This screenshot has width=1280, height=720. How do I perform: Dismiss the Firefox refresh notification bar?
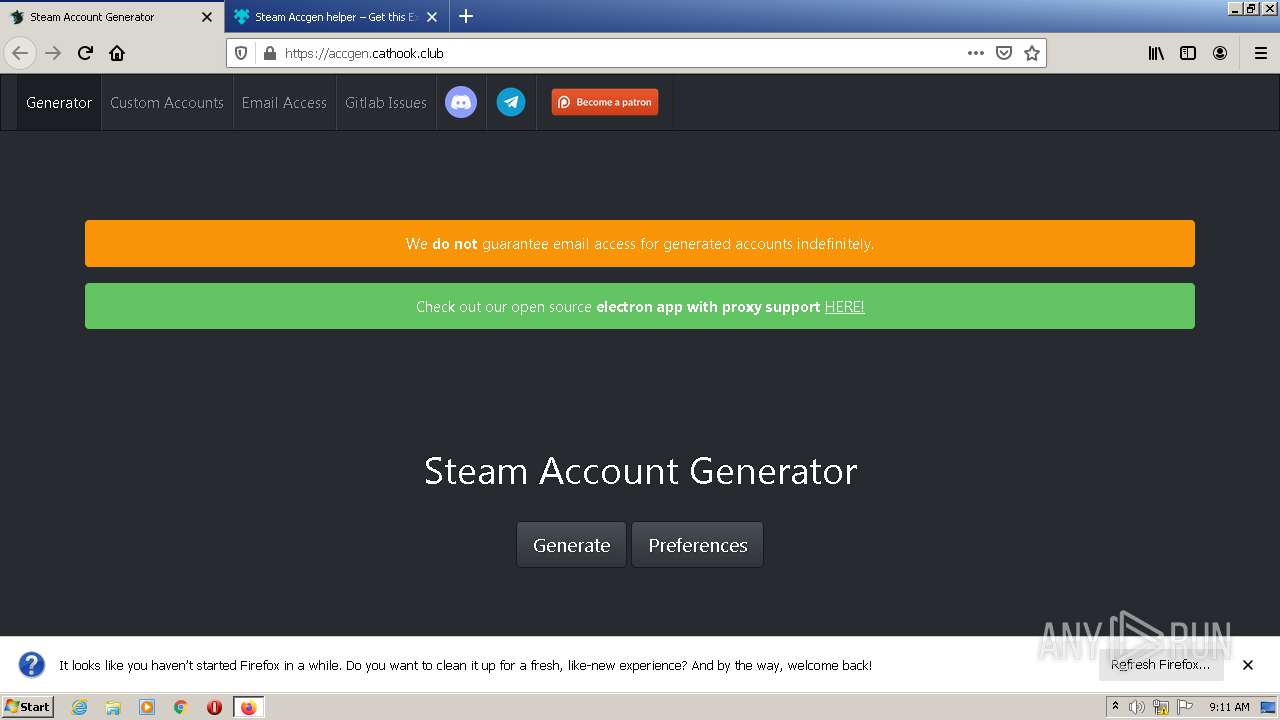coord(1248,665)
